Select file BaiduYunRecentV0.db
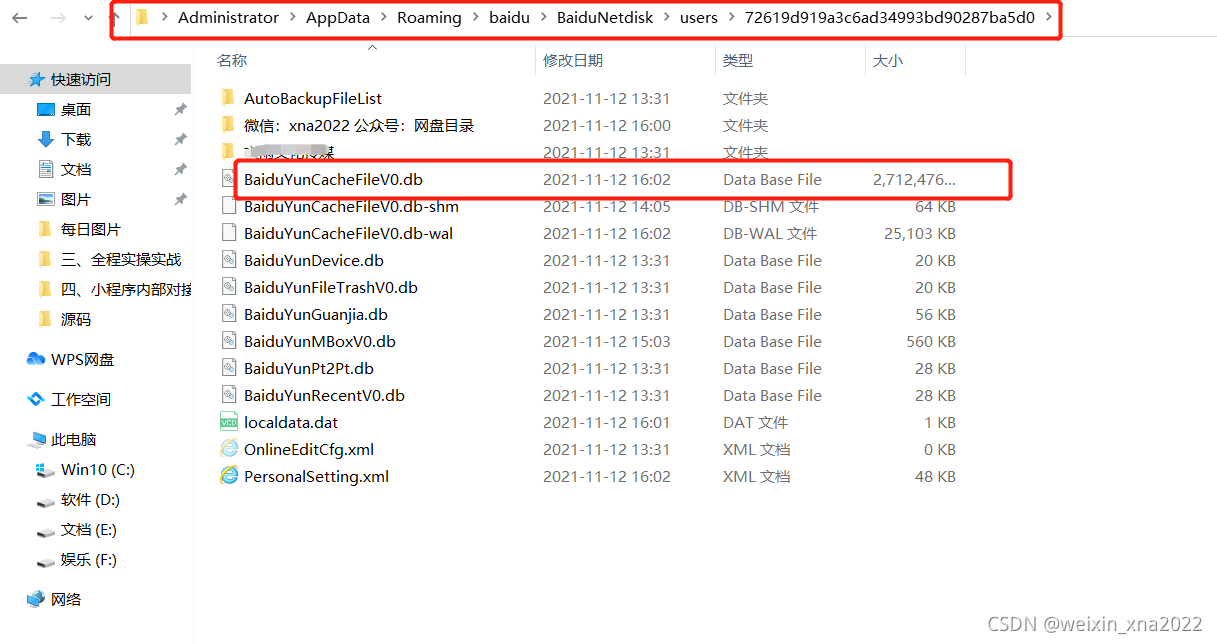1217x644 pixels. coord(324,396)
